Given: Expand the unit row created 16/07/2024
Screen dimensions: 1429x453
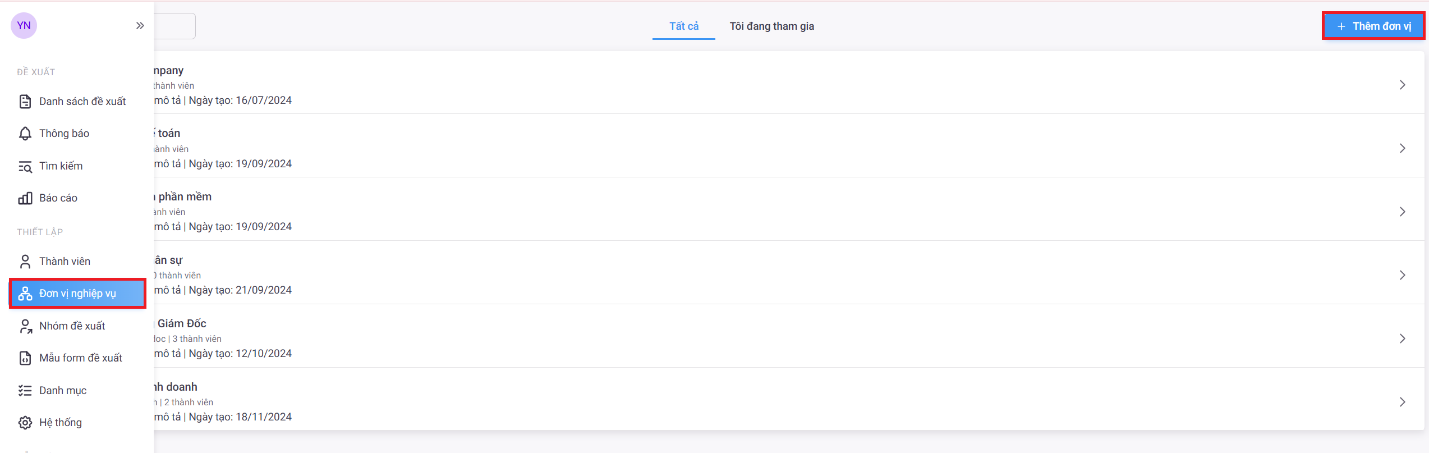Looking at the screenshot, I should pyautogui.click(x=1402, y=85).
